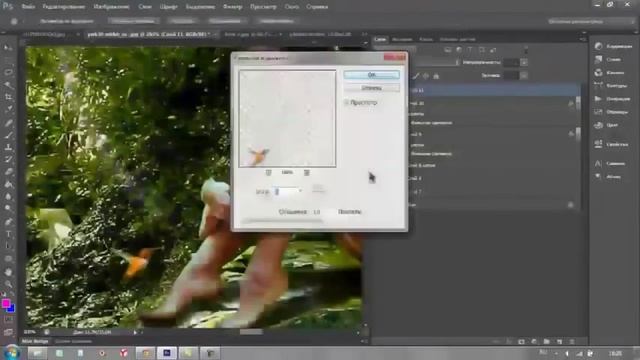Select the Hand tool in toolbox
This screenshot has width=640, height=360.
[8, 272]
